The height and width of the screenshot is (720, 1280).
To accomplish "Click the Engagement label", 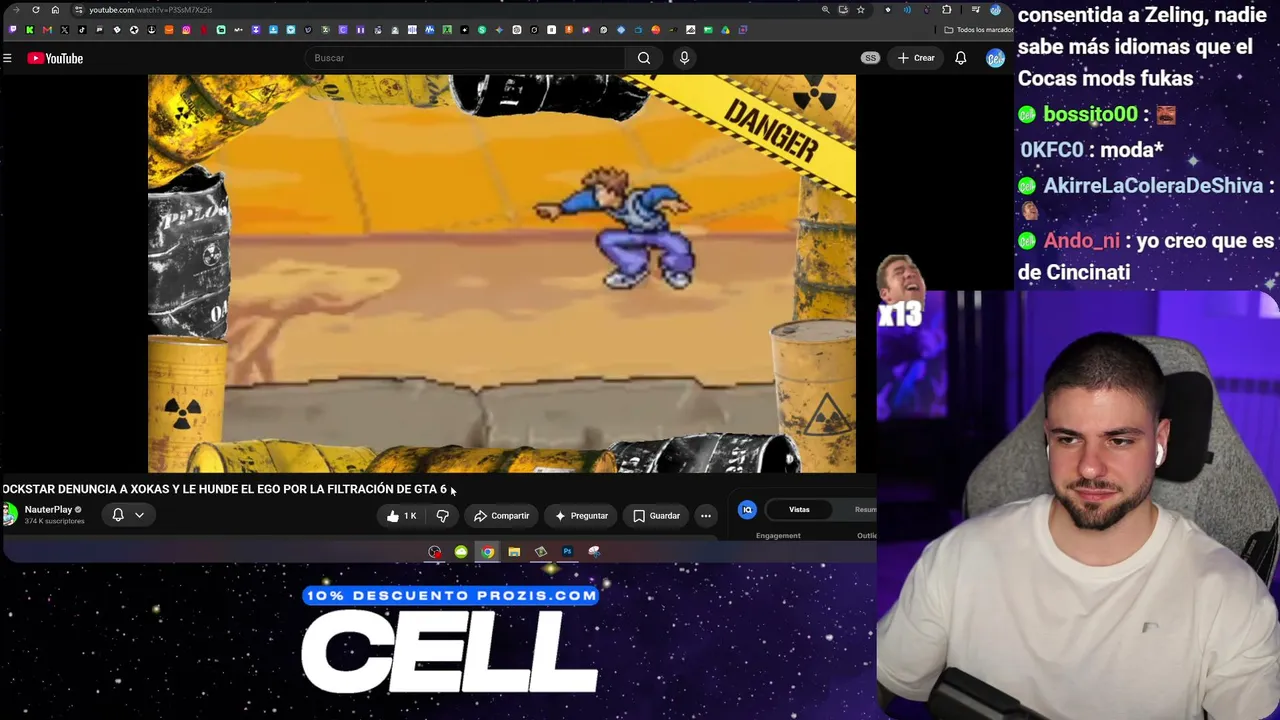I will pyautogui.click(x=778, y=536).
